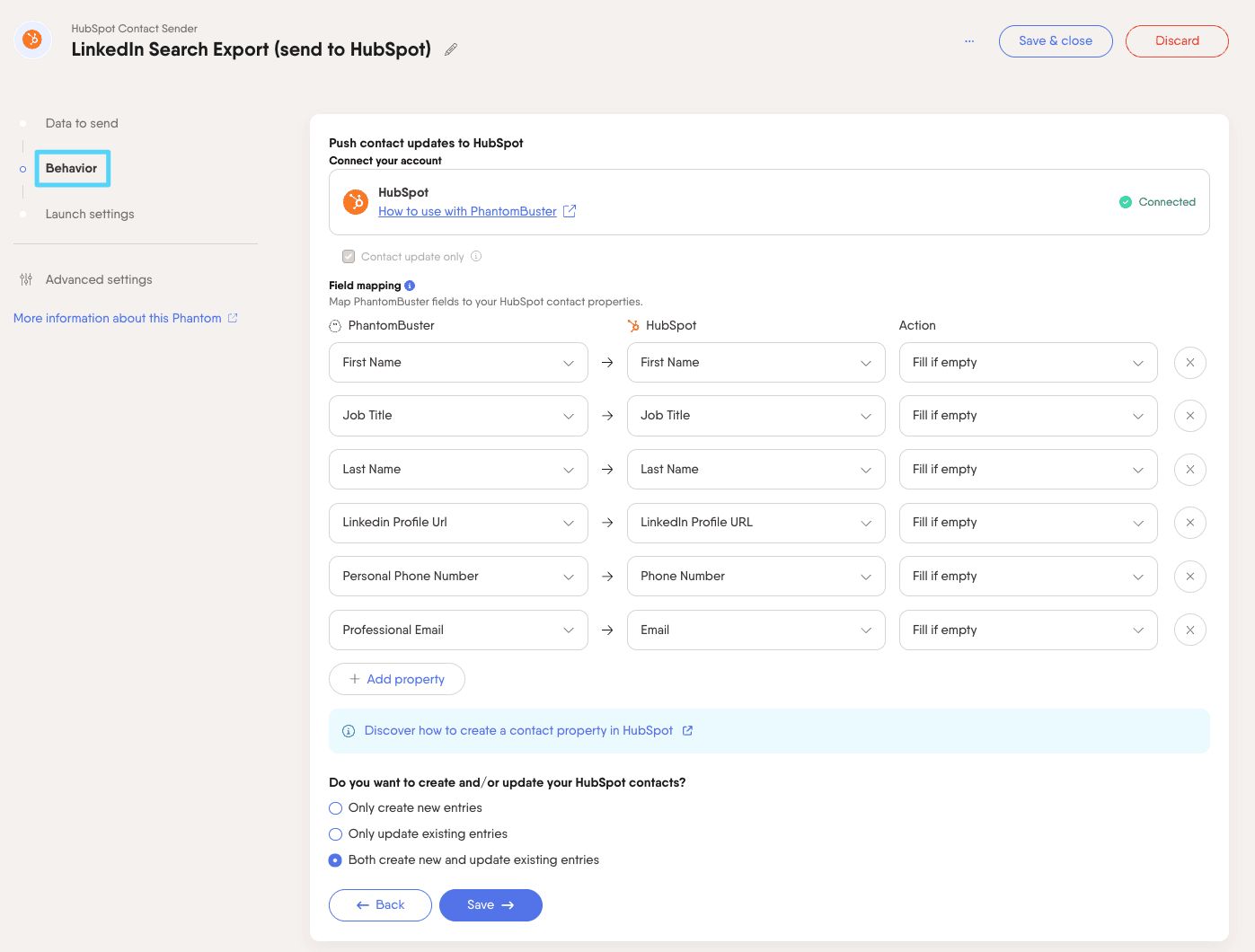Open the Action dropdown for Job Title row
This screenshot has width=1255, height=952.
(1029, 416)
